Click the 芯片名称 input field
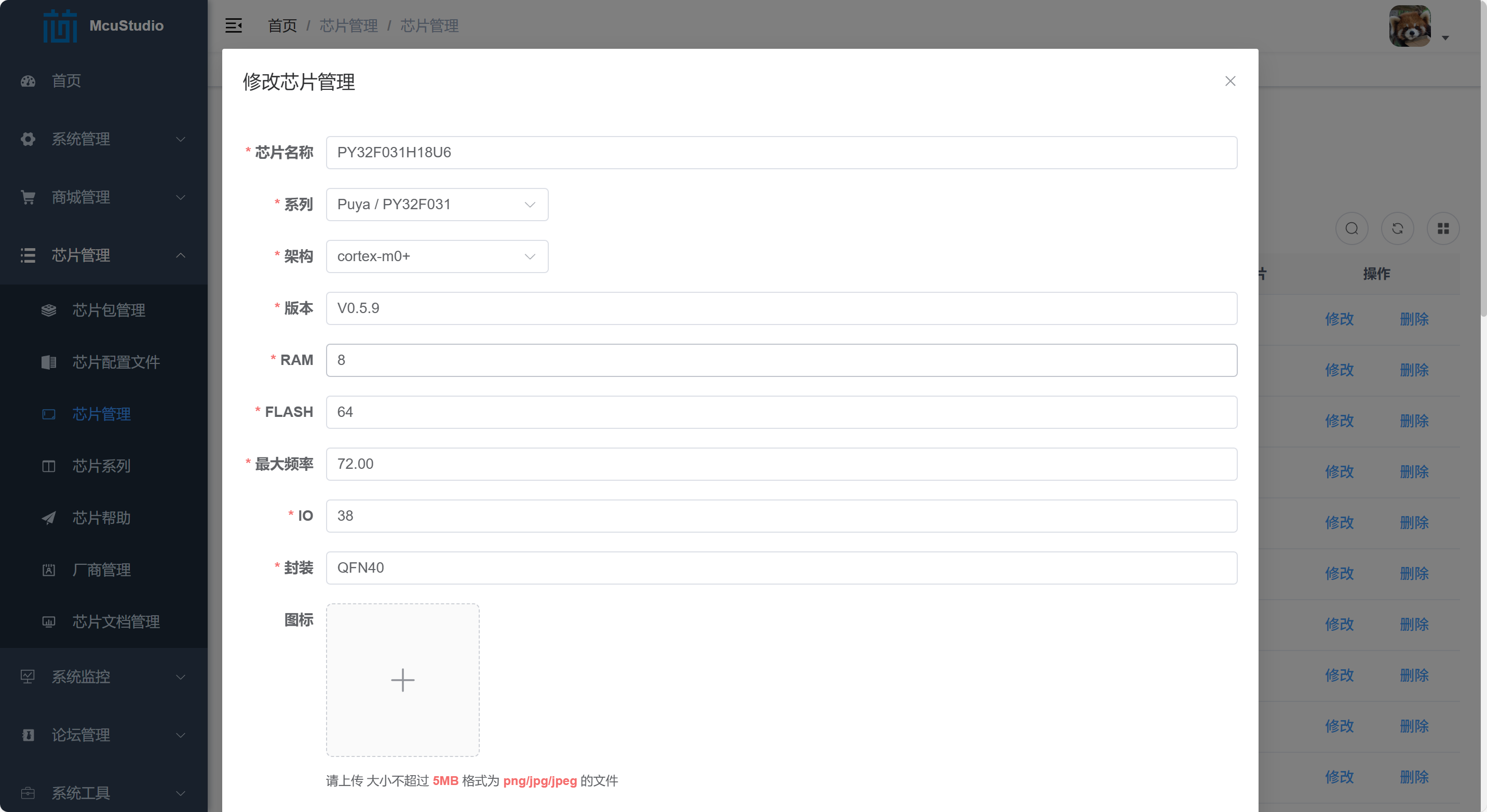1487x812 pixels. (x=781, y=152)
